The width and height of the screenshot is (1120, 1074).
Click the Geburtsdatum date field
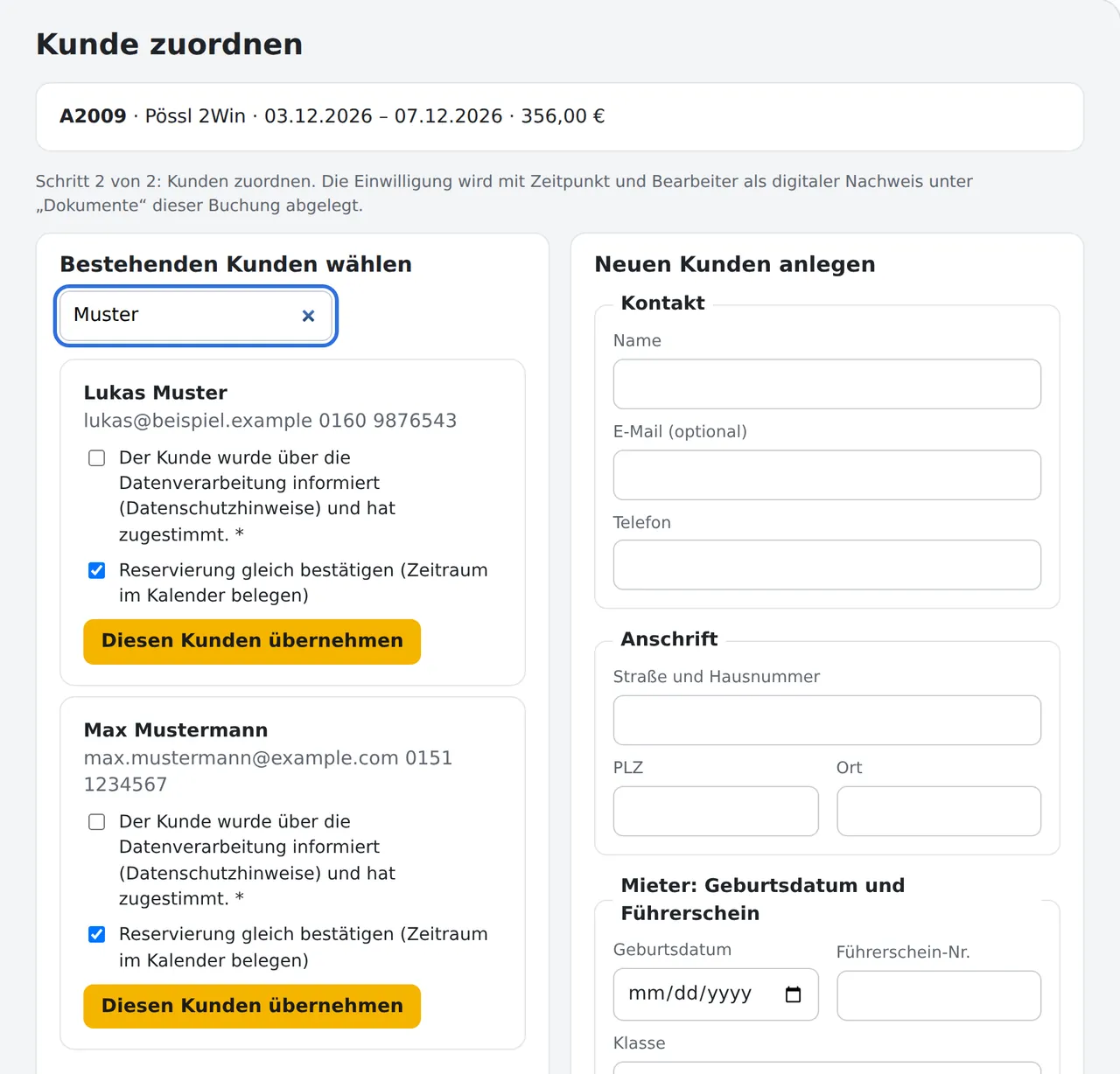[716, 994]
